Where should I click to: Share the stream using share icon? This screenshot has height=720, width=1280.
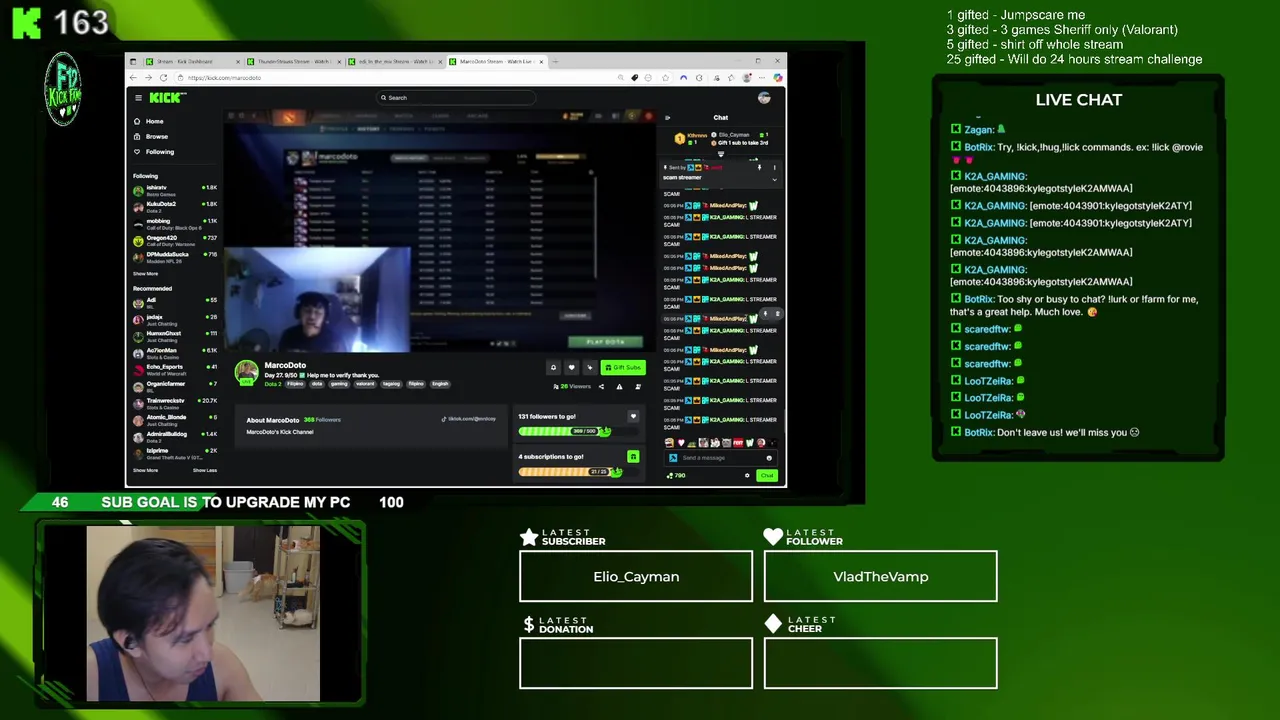601,386
